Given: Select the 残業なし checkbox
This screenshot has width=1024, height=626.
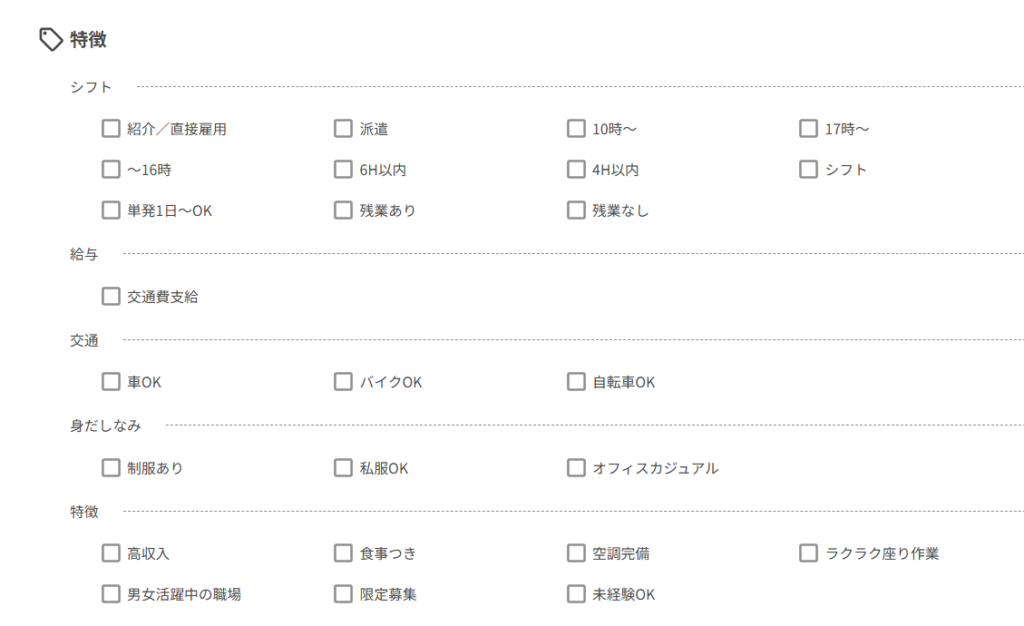Looking at the screenshot, I should (576, 210).
